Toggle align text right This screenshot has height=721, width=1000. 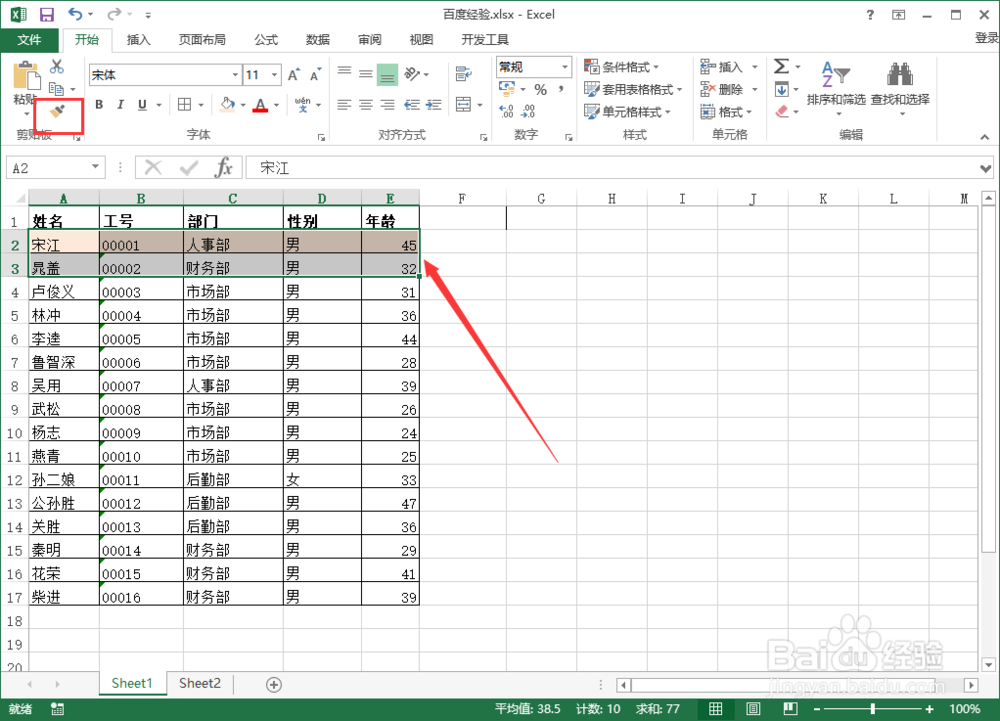pyautogui.click(x=387, y=105)
